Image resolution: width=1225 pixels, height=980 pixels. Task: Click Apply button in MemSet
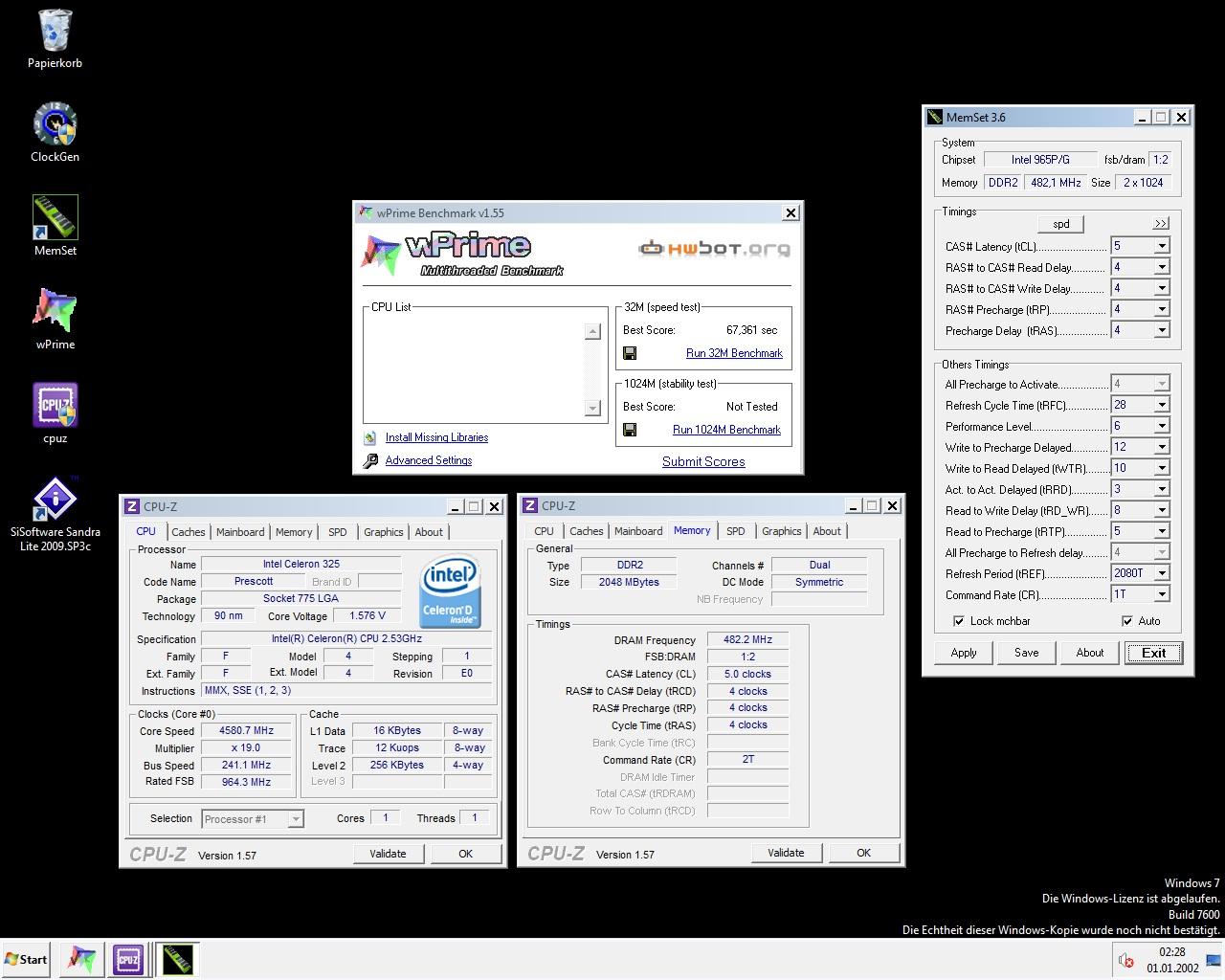click(x=964, y=653)
